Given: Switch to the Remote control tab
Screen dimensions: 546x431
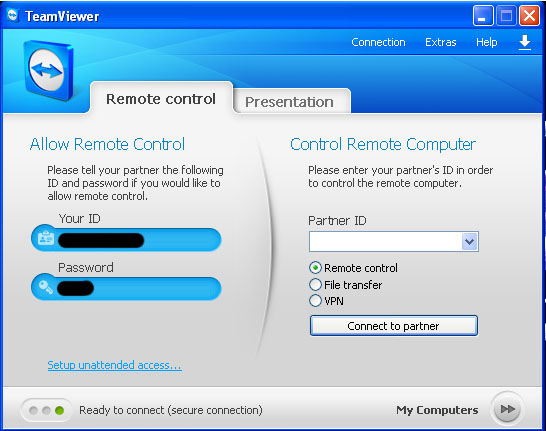Looking at the screenshot, I should pyautogui.click(x=161, y=99).
